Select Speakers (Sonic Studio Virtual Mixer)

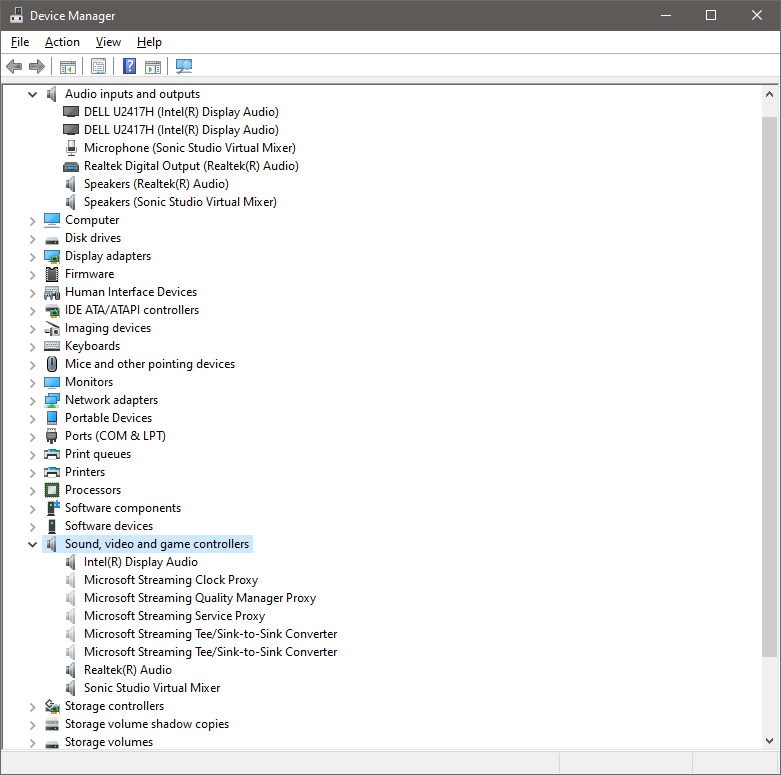pyautogui.click(x=180, y=202)
